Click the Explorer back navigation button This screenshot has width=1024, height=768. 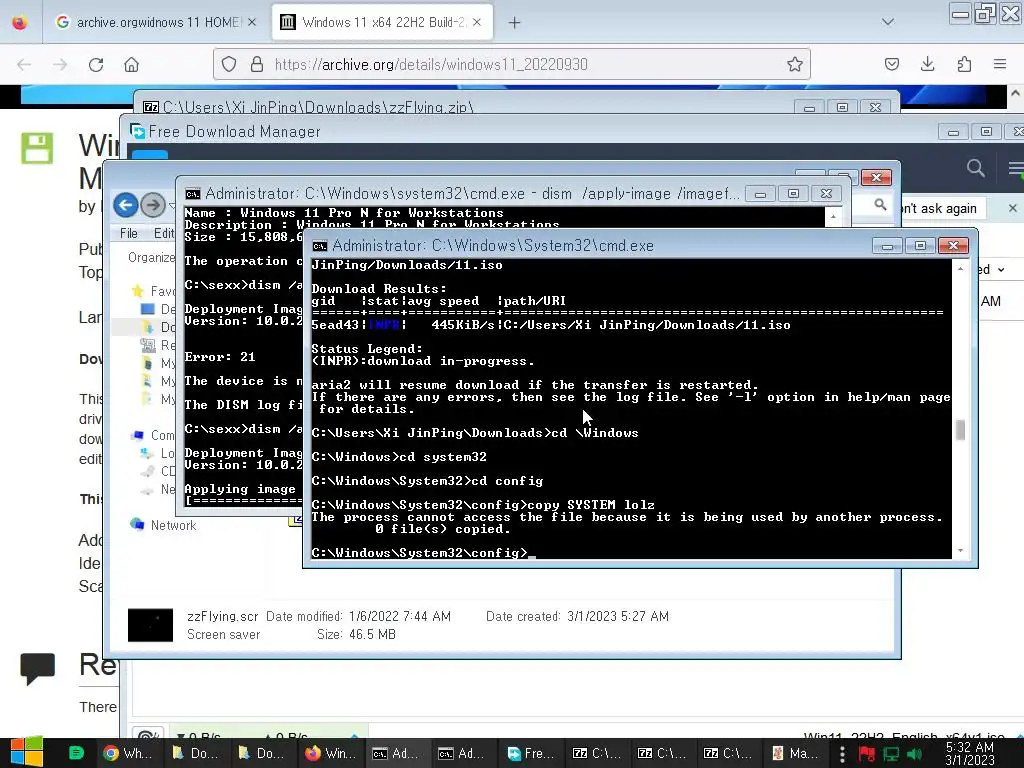click(126, 205)
